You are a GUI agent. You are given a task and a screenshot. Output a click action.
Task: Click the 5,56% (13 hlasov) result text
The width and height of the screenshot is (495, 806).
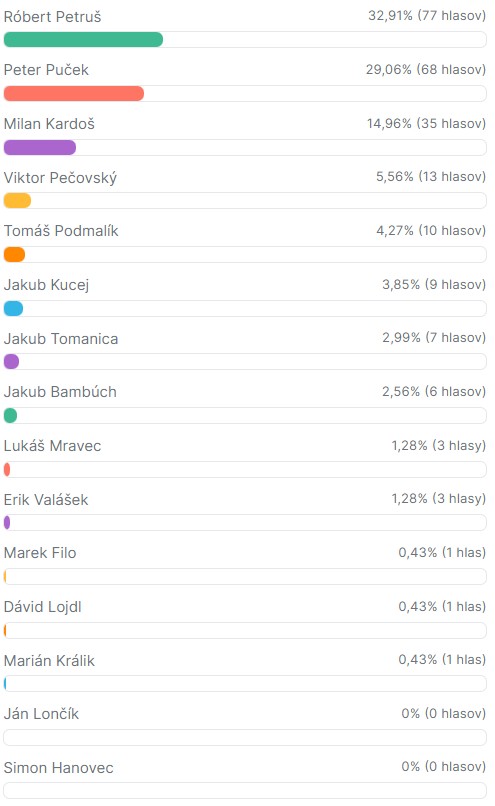[431, 176]
